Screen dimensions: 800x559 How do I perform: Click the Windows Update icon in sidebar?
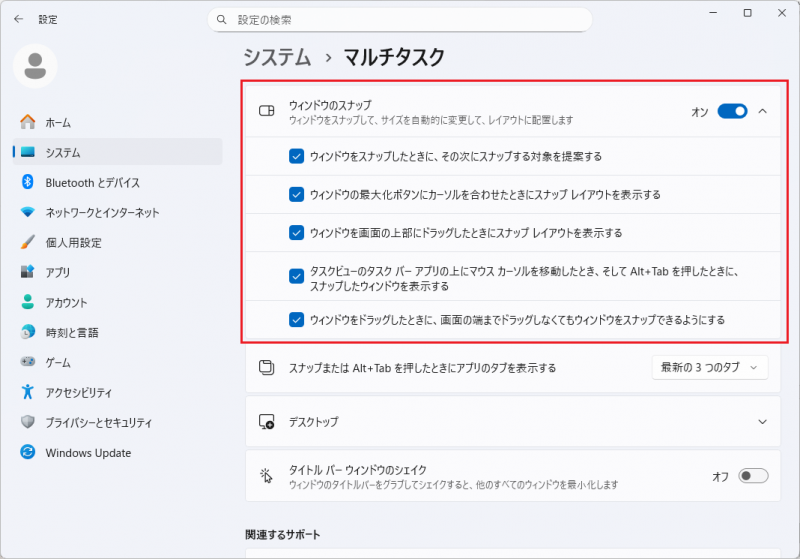click(x=28, y=452)
